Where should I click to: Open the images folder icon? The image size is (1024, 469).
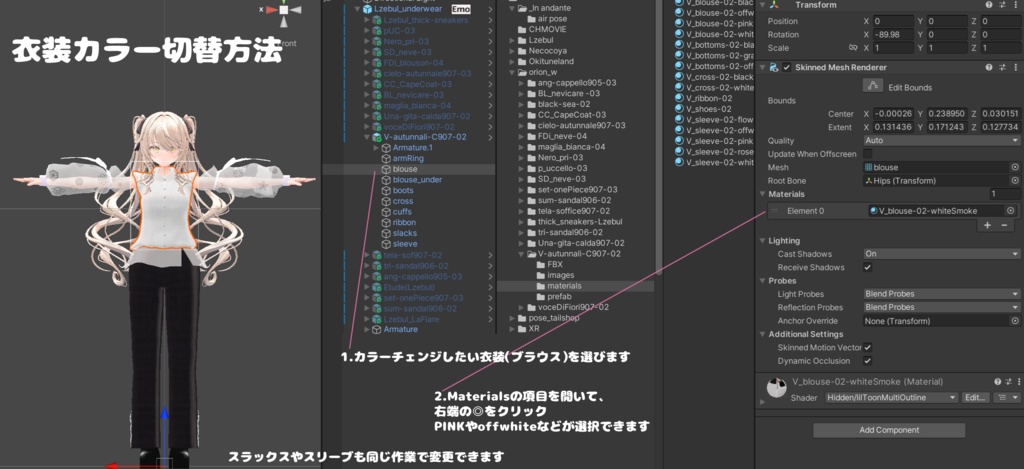[541, 276]
